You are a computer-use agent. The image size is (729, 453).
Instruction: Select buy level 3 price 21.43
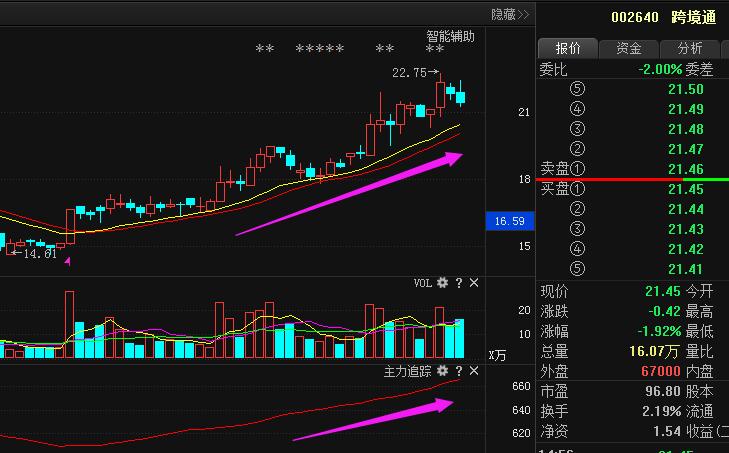tap(686, 229)
